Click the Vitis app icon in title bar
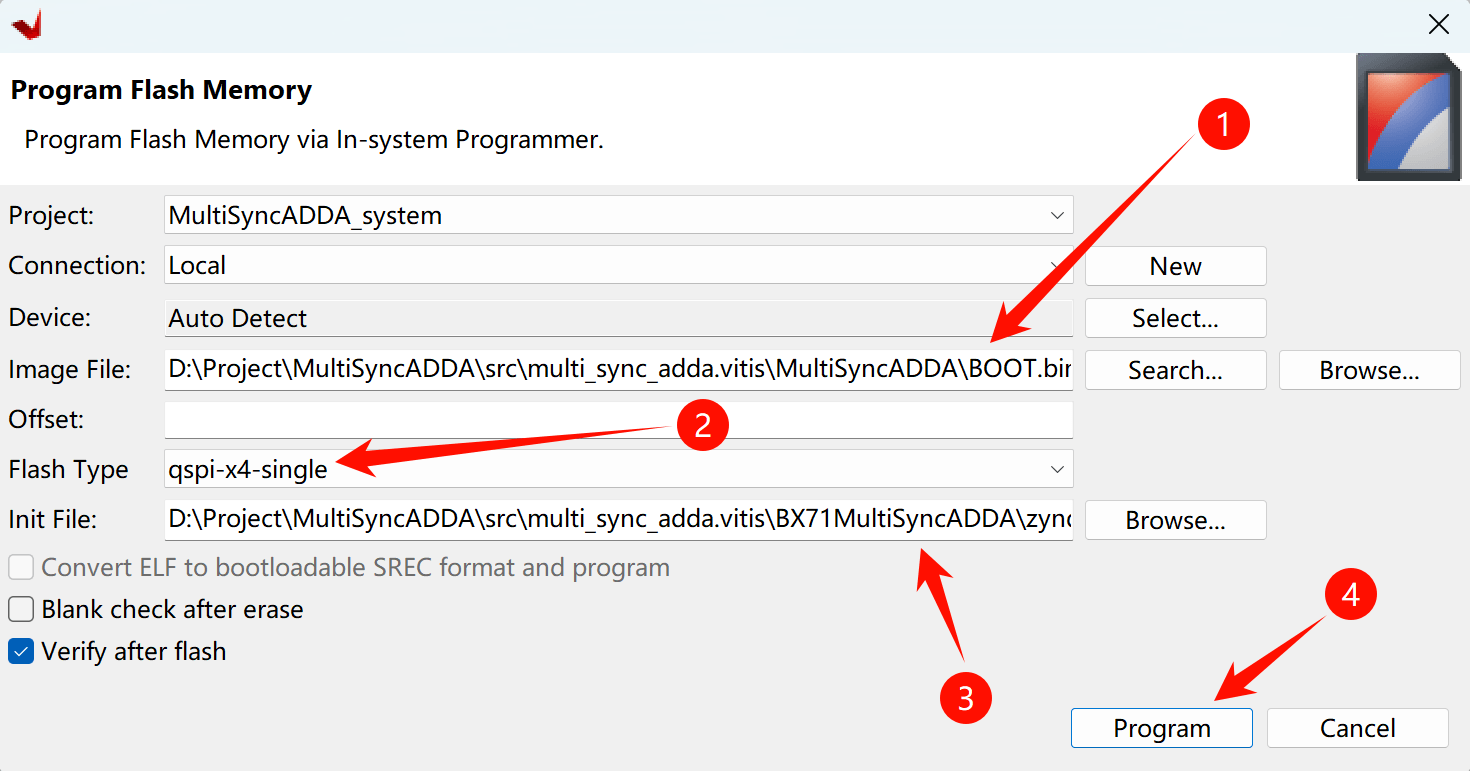The image size is (1470, 771). click(27, 25)
